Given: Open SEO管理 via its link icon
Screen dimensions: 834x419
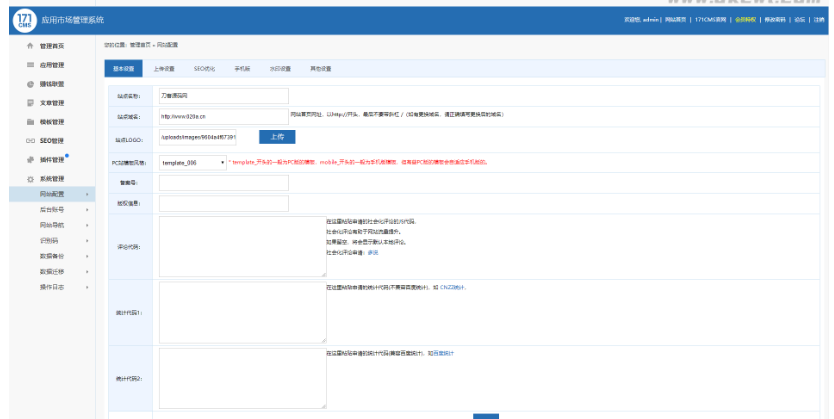Looking at the screenshot, I should pyautogui.click(x=30, y=141).
